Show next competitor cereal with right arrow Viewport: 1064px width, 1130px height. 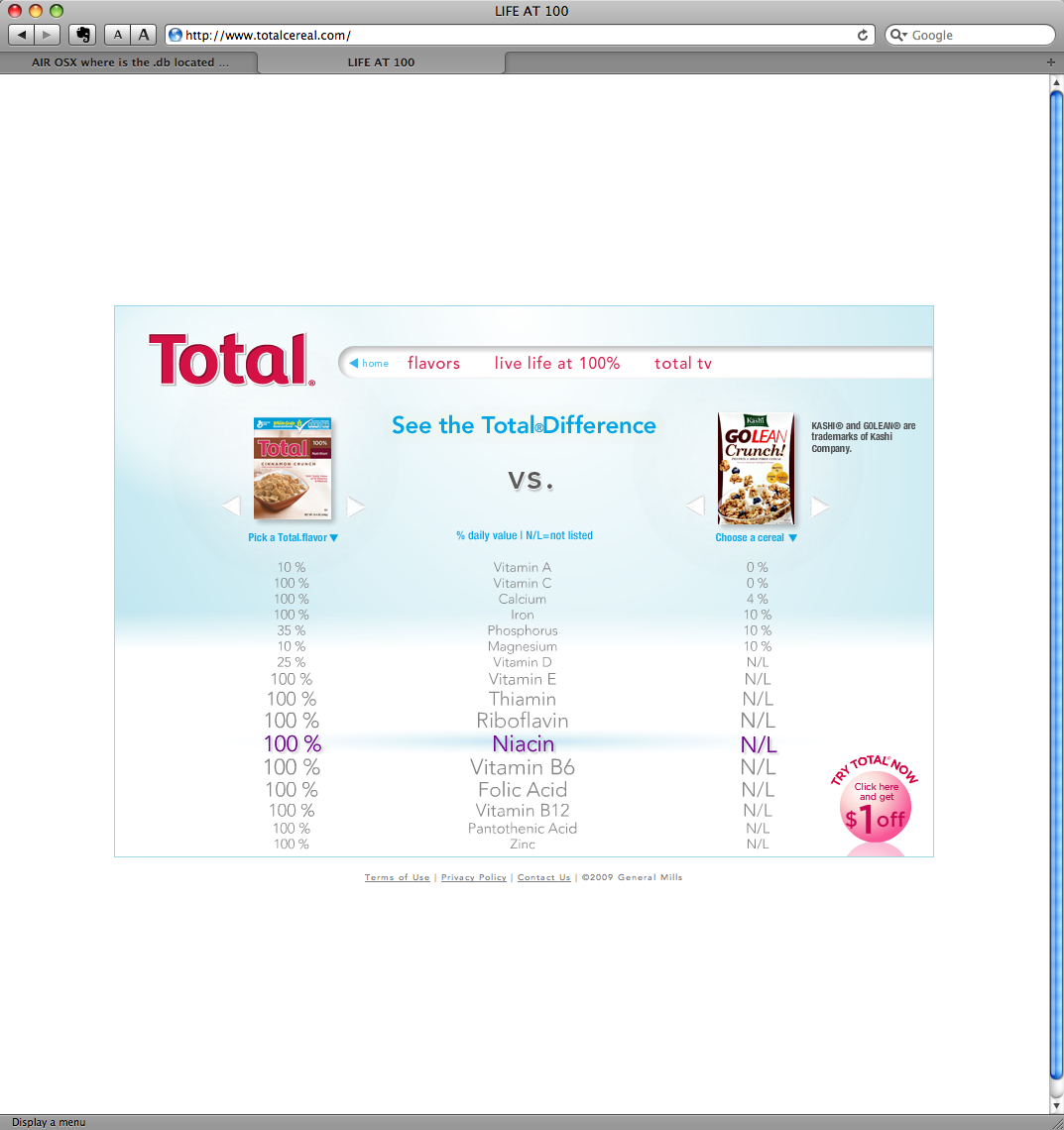pos(820,506)
